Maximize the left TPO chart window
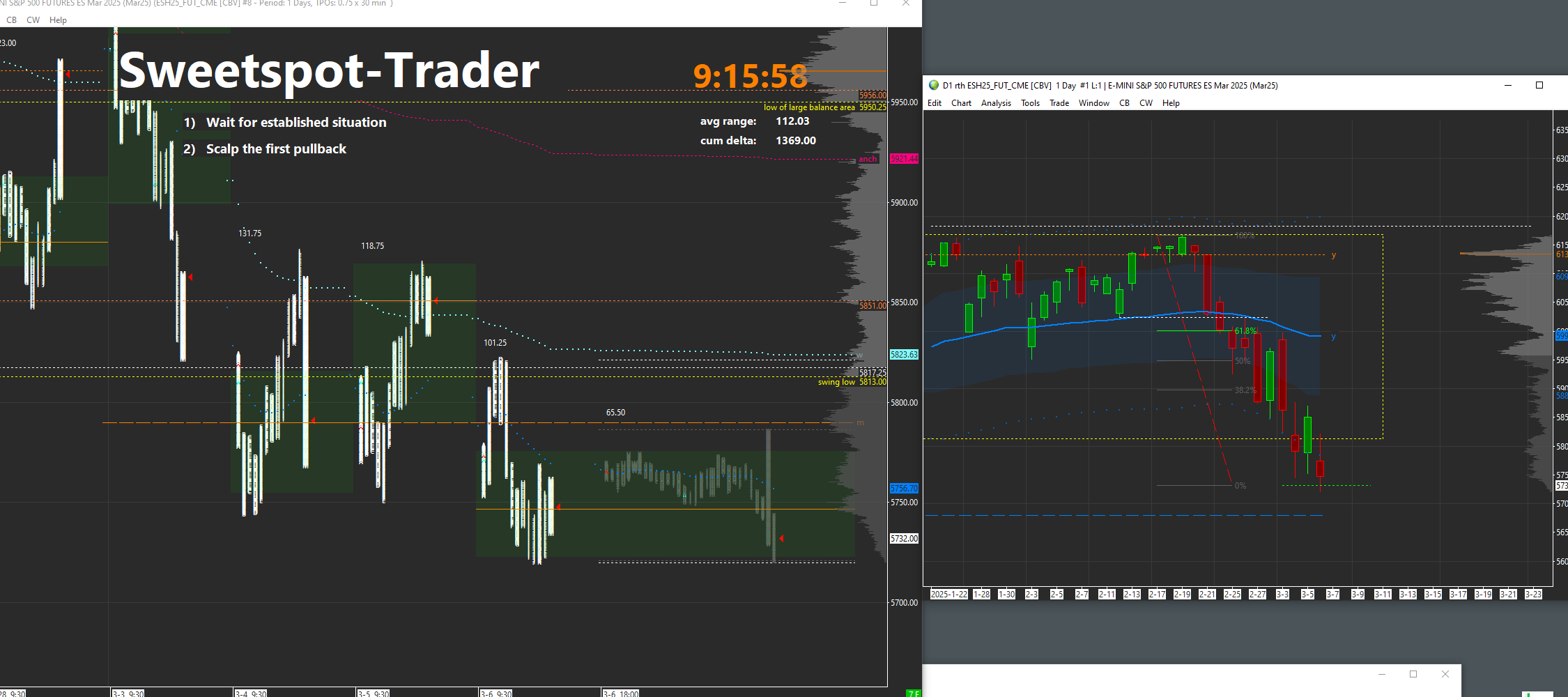The height and width of the screenshot is (697, 1568). (874, 3)
